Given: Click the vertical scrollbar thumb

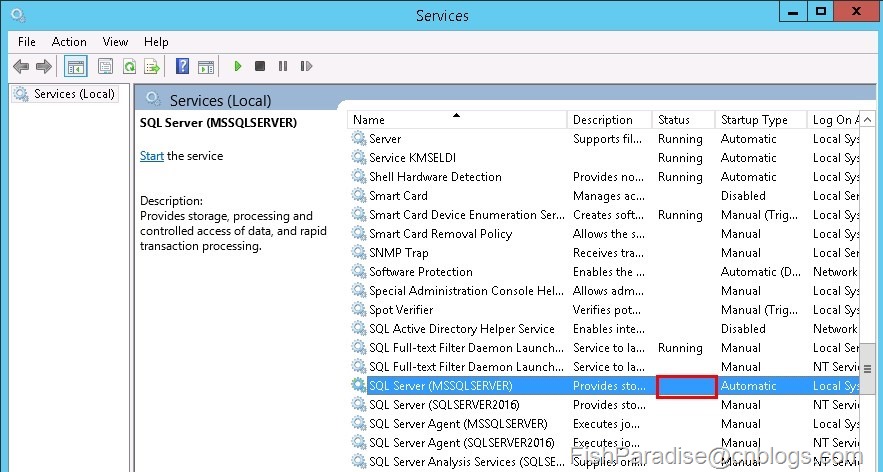Looking at the screenshot, I should click(867, 369).
